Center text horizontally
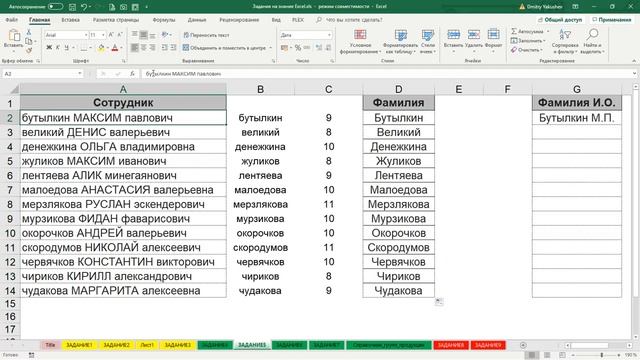Screen dimensions: 640x360 click(144, 48)
